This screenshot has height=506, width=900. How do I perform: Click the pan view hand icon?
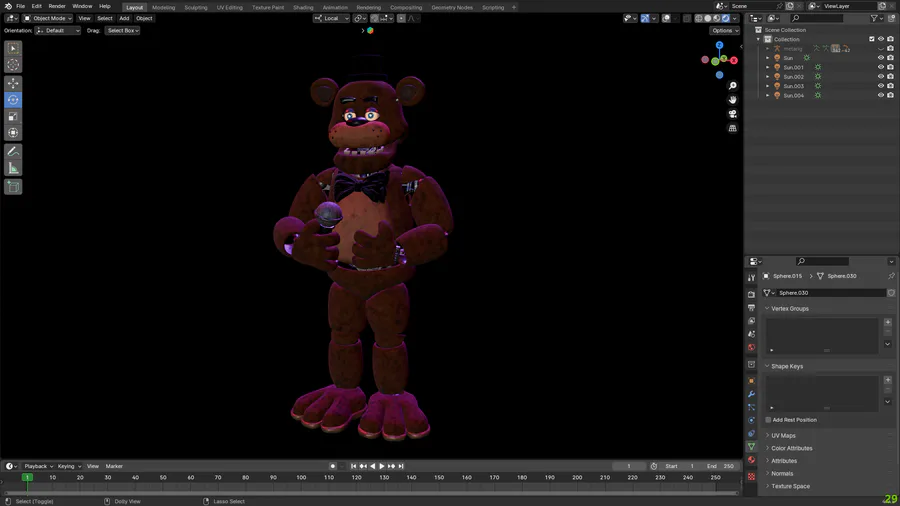(x=732, y=100)
